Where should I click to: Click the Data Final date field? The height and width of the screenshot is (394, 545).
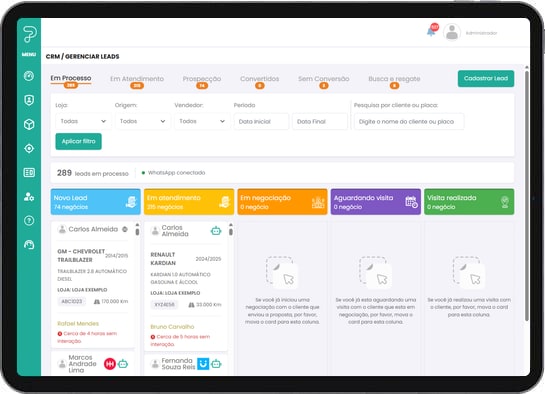320,122
